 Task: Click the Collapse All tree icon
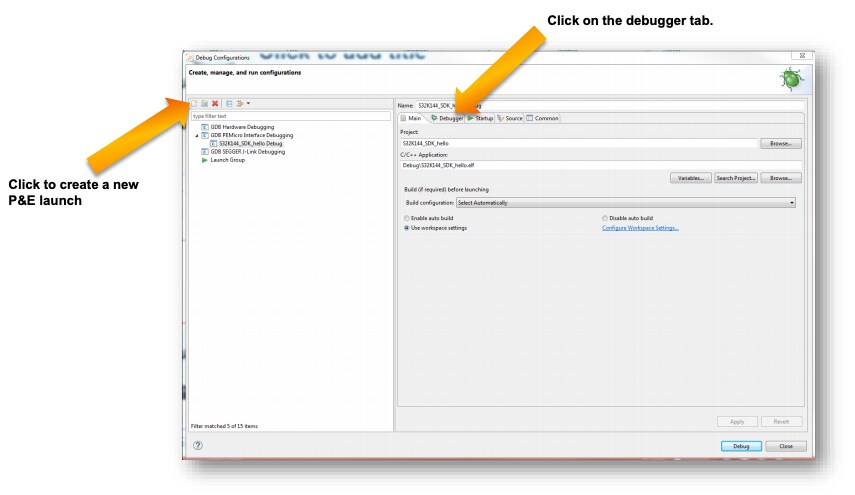pos(229,103)
